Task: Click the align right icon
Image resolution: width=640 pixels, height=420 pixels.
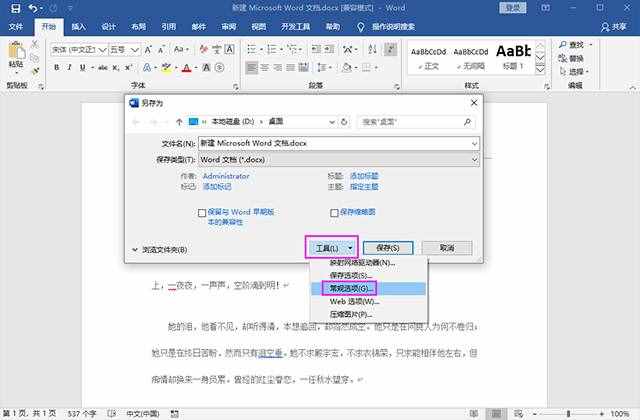Action: [x=278, y=67]
